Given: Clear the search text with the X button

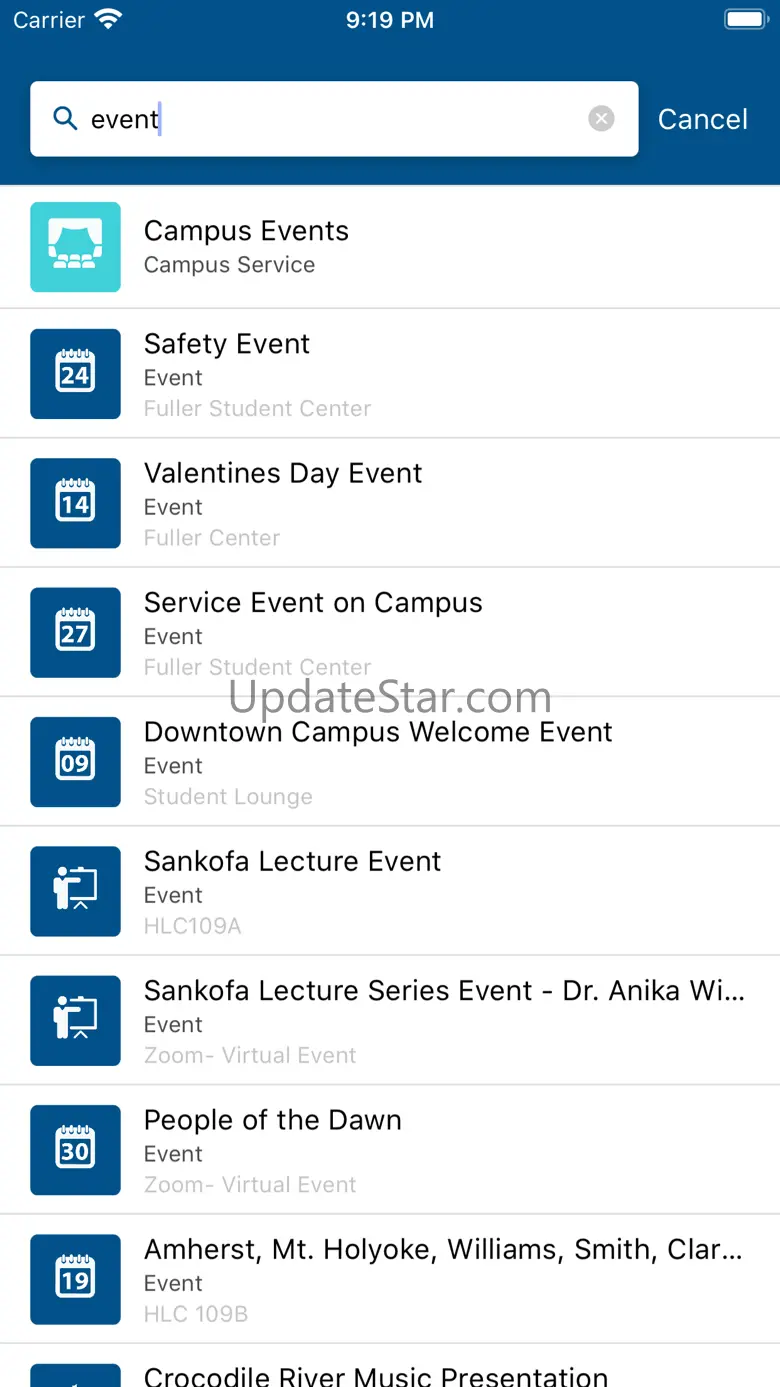Looking at the screenshot, I should 601,119.
